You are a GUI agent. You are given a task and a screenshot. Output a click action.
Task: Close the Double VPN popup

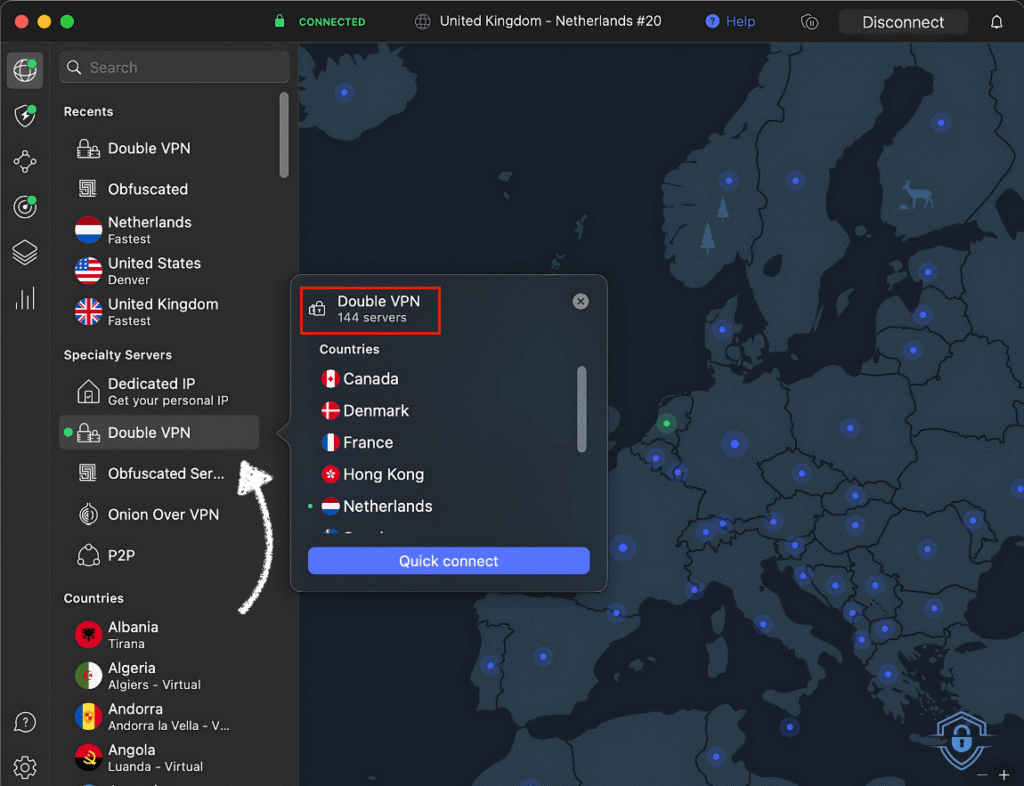[580, 301]
